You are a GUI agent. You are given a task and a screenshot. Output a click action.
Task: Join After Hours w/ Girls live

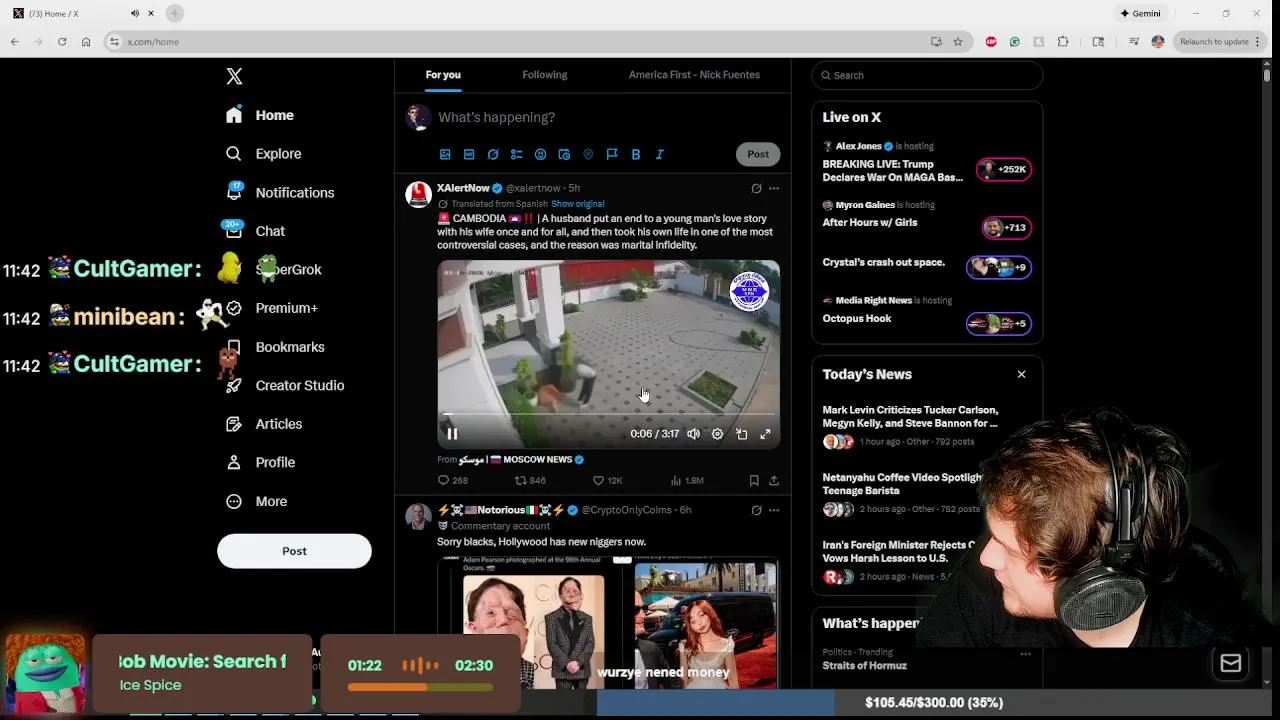pos(1006,228)
